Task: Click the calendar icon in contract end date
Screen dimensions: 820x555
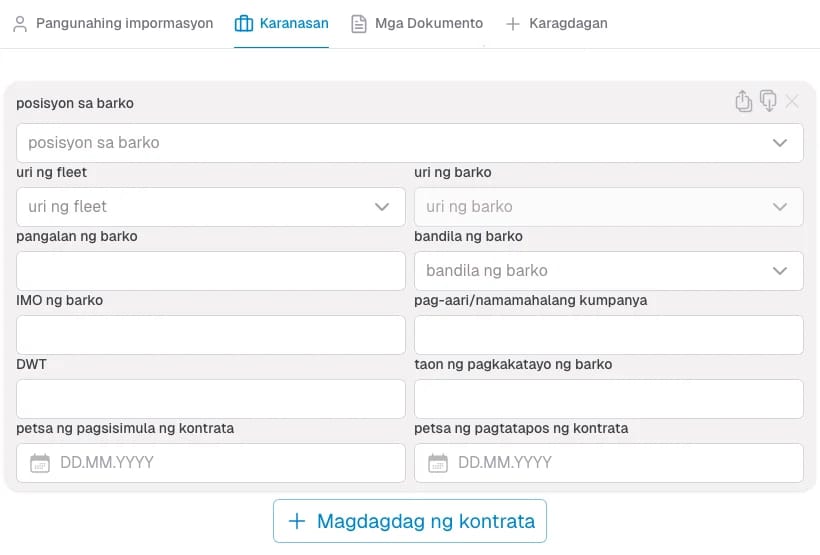Action: click(438, 463)
